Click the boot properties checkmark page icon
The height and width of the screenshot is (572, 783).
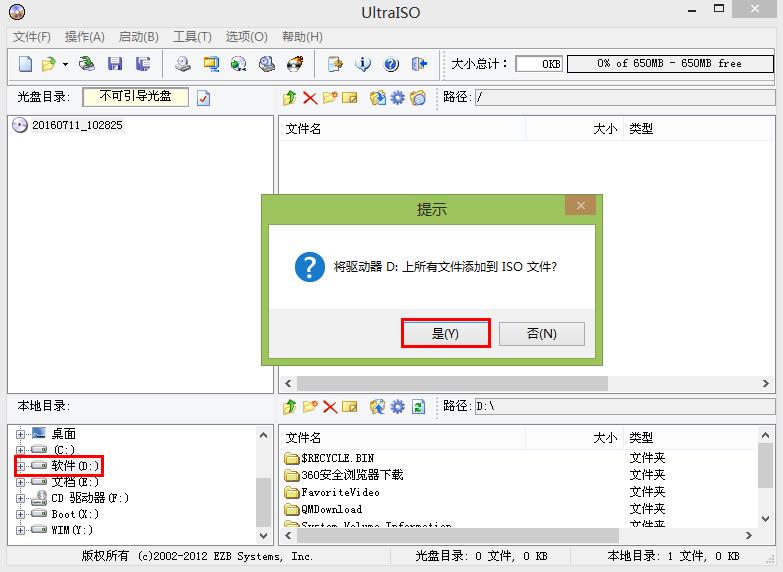click(x=203, y=98)
